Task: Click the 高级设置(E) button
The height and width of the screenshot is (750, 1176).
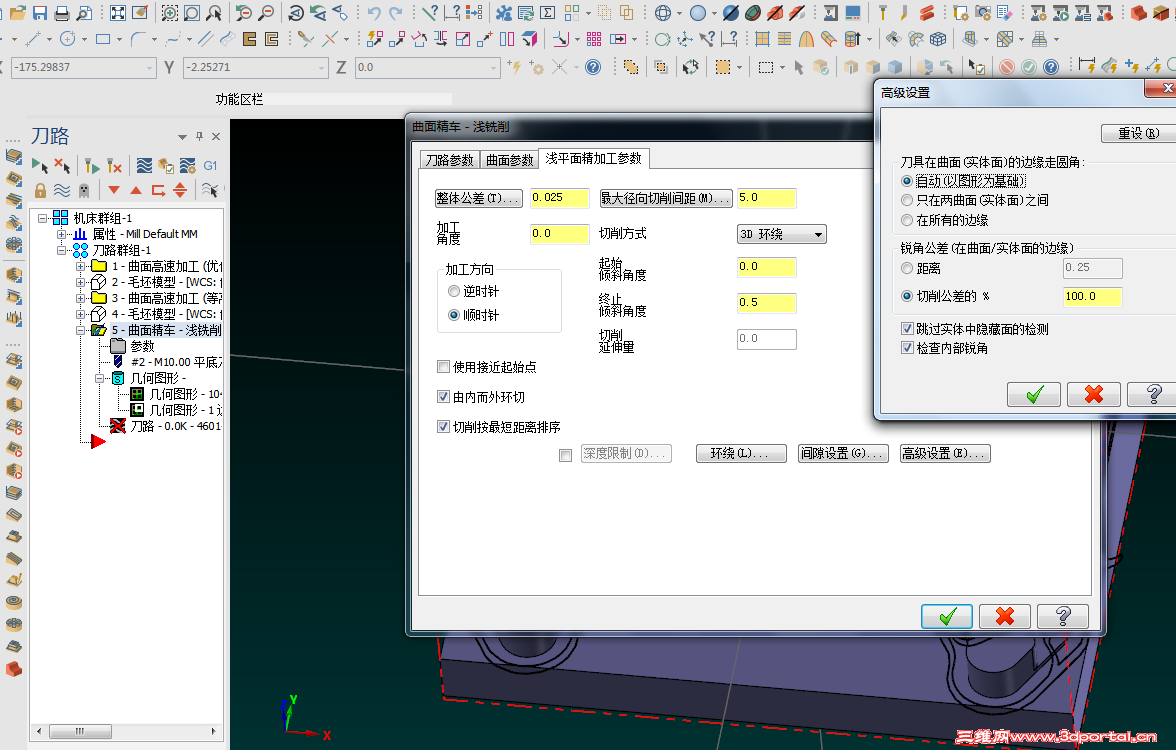Action: tap(944, 452)
